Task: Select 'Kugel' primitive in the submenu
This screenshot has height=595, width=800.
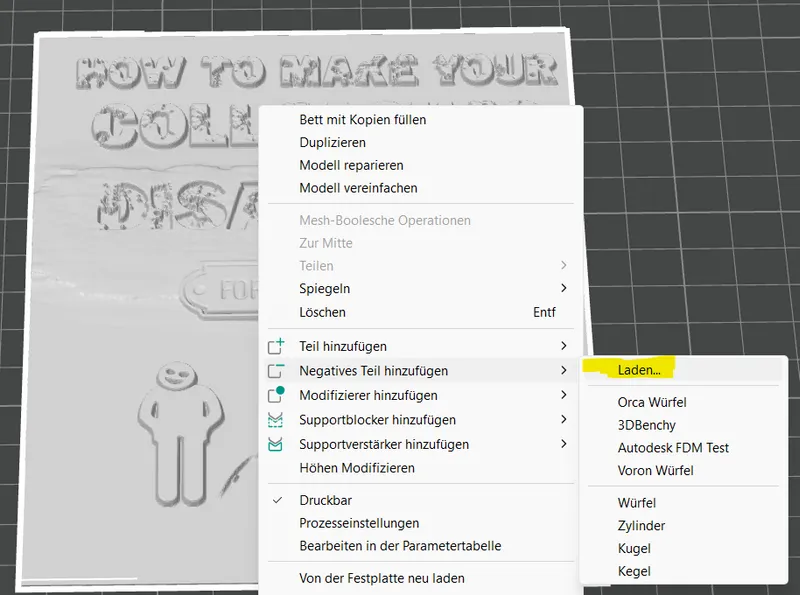Action: point(634,549)
